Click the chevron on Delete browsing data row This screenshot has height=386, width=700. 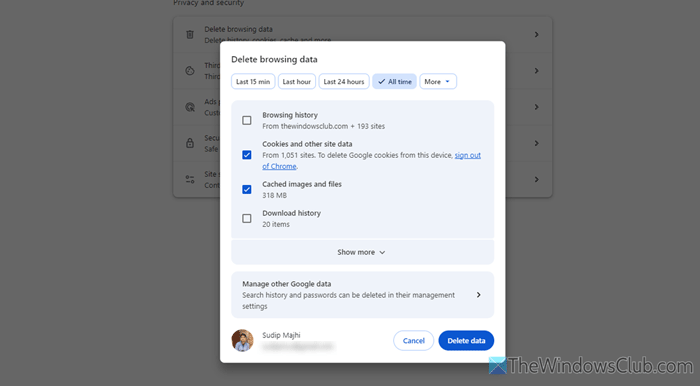tap(536, 35)
